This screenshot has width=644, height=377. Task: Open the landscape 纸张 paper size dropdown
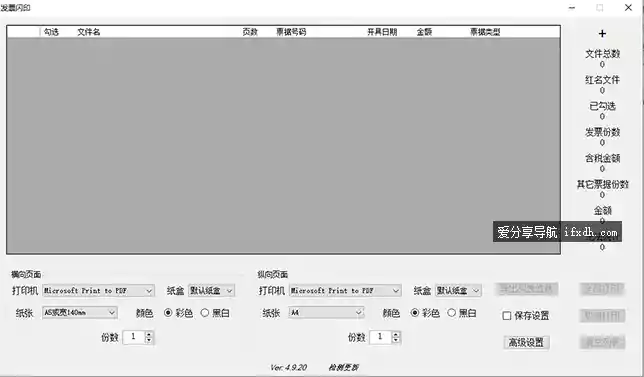[x=80, y=313]
